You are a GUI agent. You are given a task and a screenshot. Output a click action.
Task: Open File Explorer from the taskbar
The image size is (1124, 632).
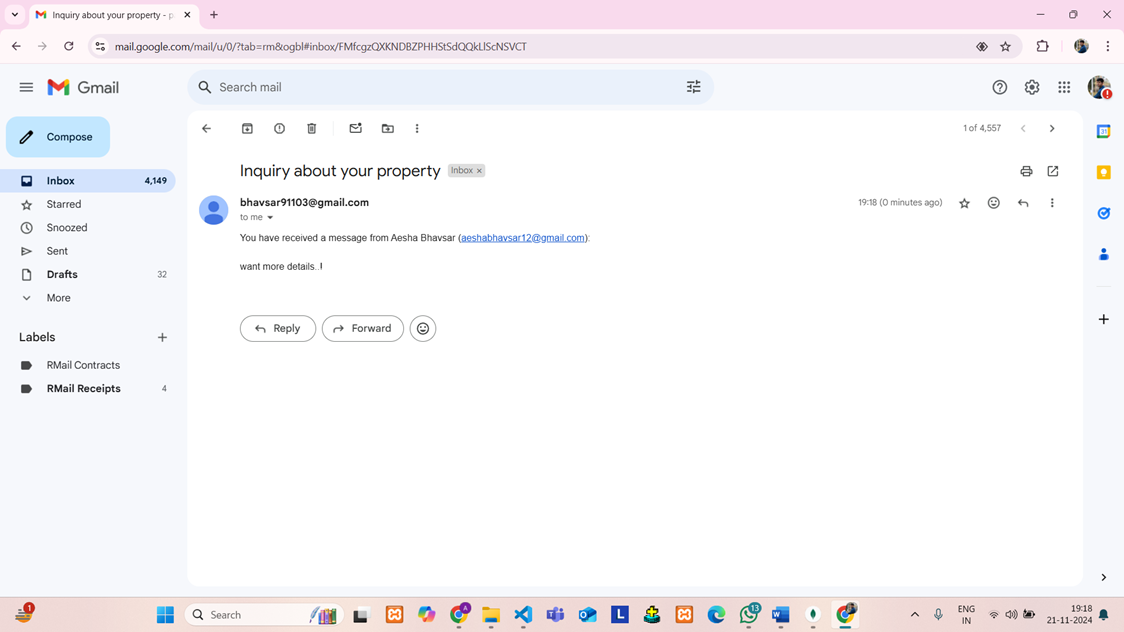coord(491,615)
